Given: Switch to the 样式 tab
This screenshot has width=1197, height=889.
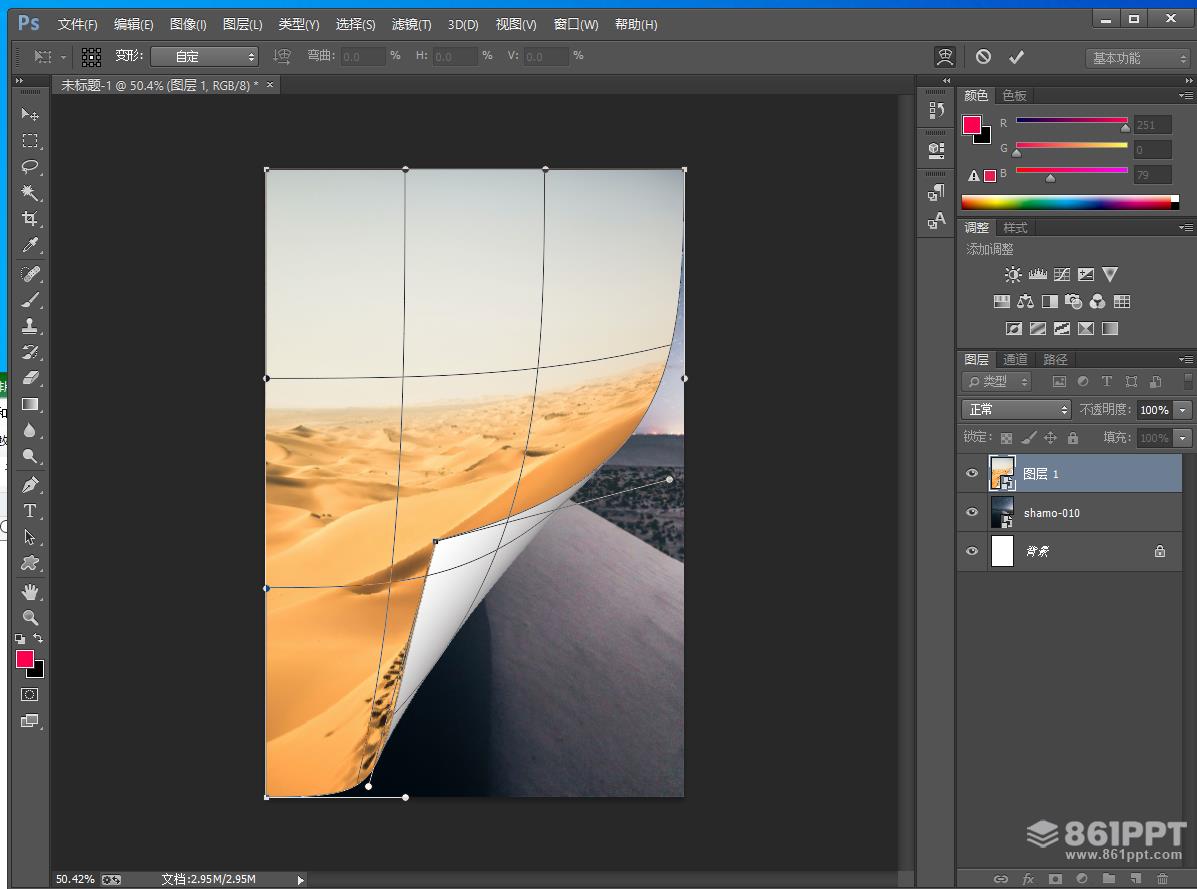Looking at the screenshot, I should pyautogui.click(x=1015, y=227).
